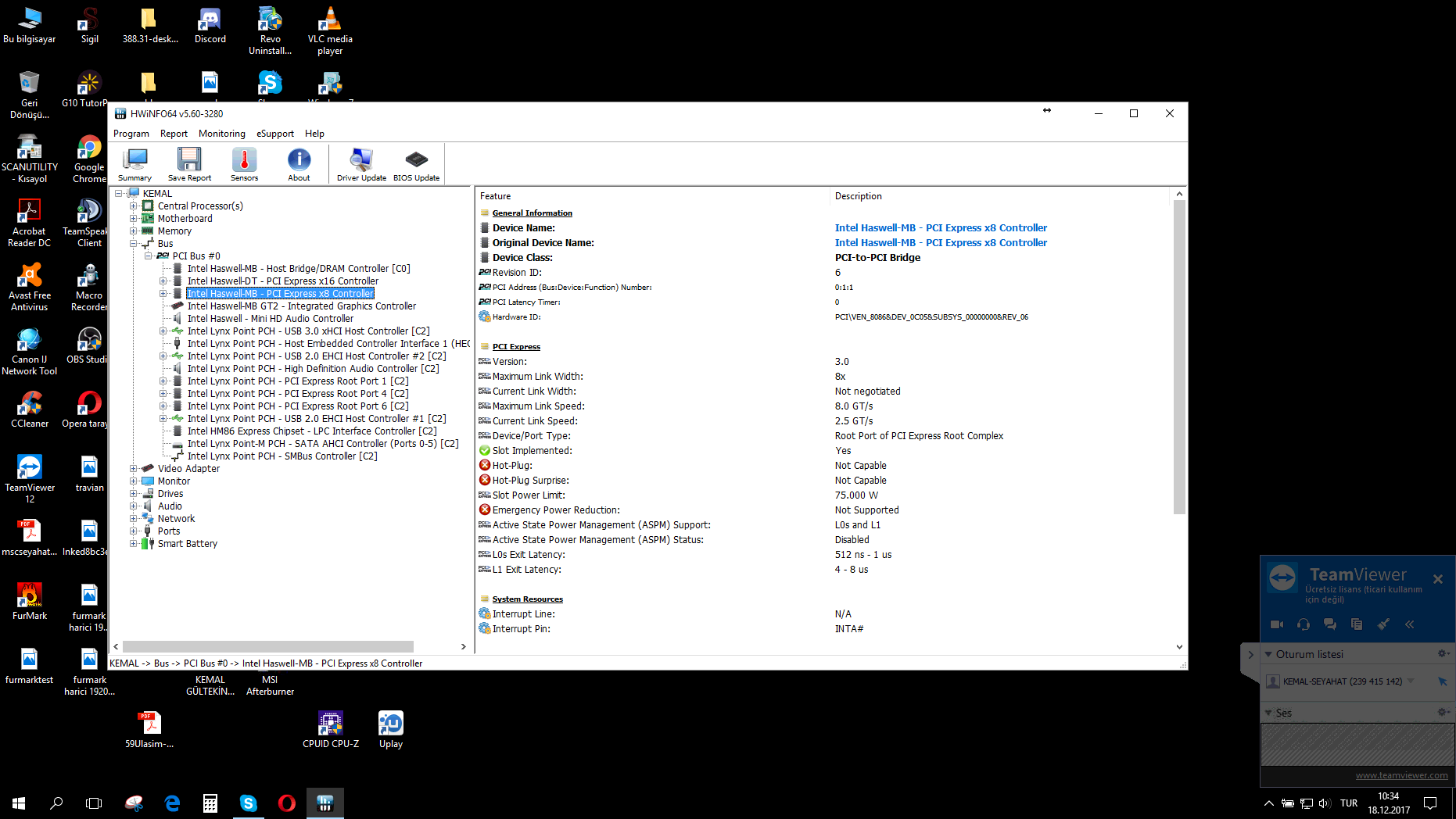Screen dimensions: 1456x819
Task: Open the FurMark desktop icon
Action: point(30,602)
